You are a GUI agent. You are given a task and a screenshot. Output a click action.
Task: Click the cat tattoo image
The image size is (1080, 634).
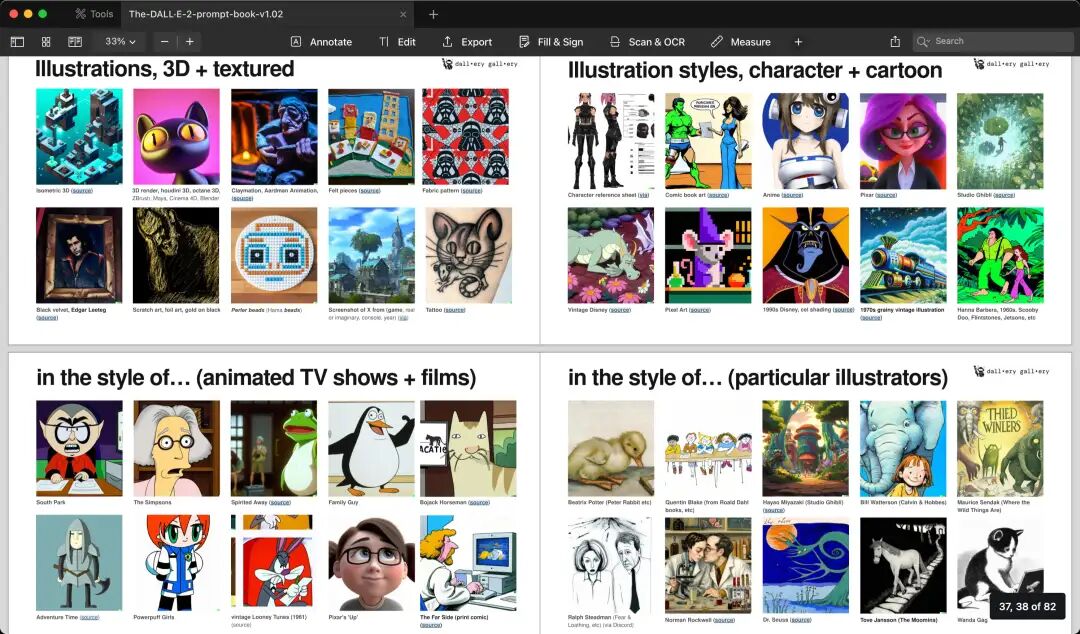469,255
